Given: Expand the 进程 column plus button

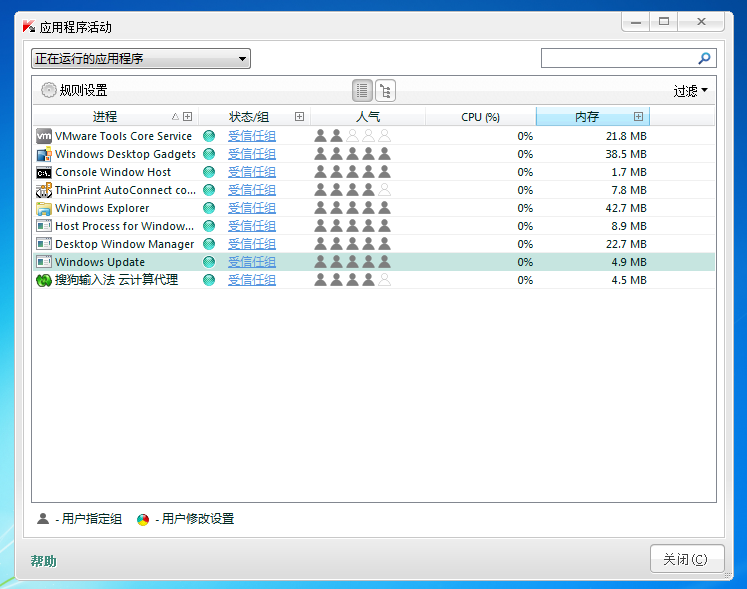Looking at the screenshot, I should pyautogui.click(x=188, y=117).
